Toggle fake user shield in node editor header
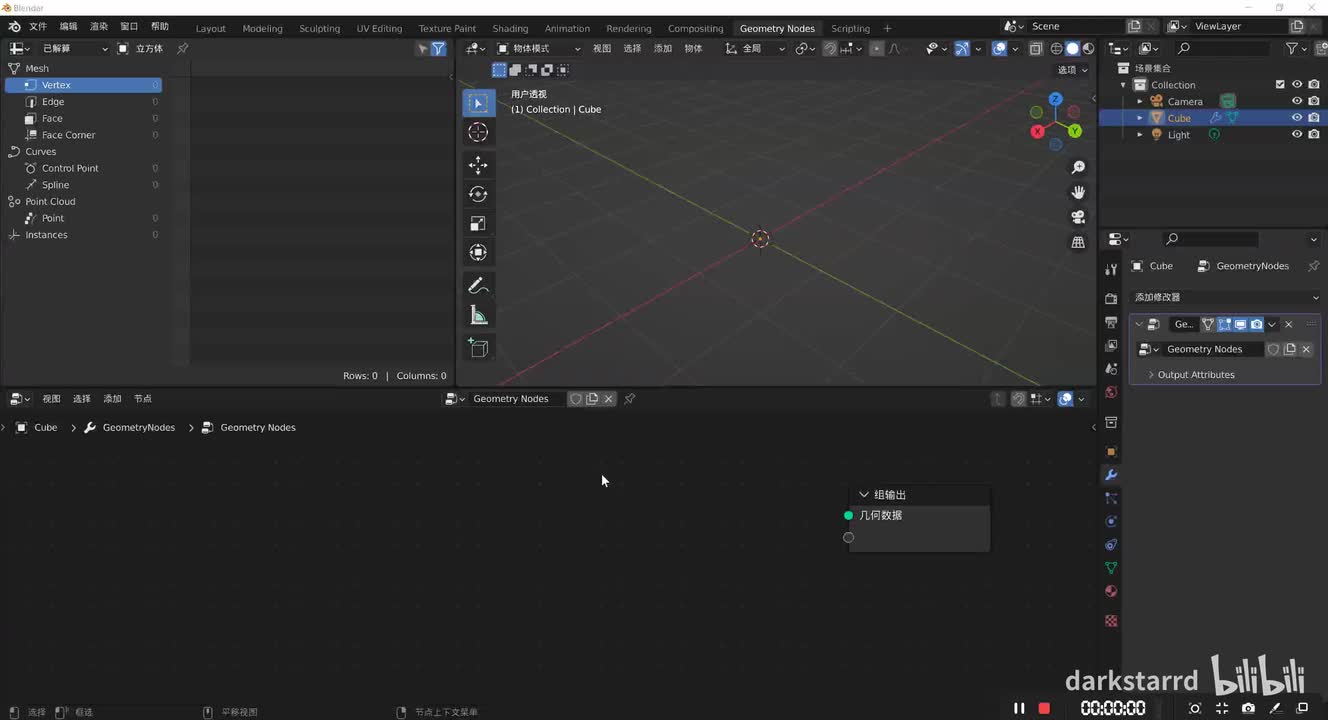This screenshot has width=1328, height=720. coord(575,399)
